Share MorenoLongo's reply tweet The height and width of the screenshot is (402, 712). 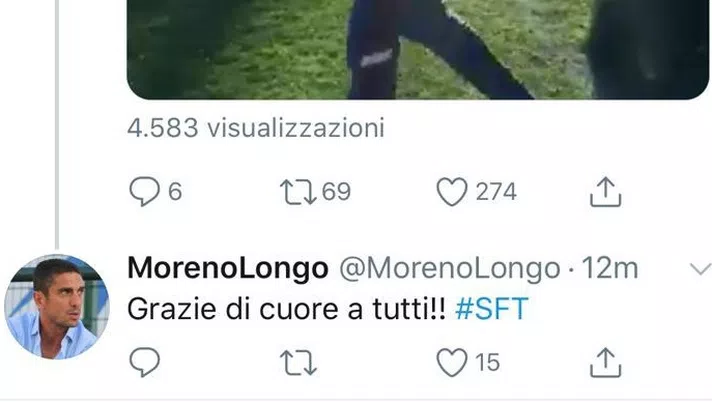click(605, 362)
